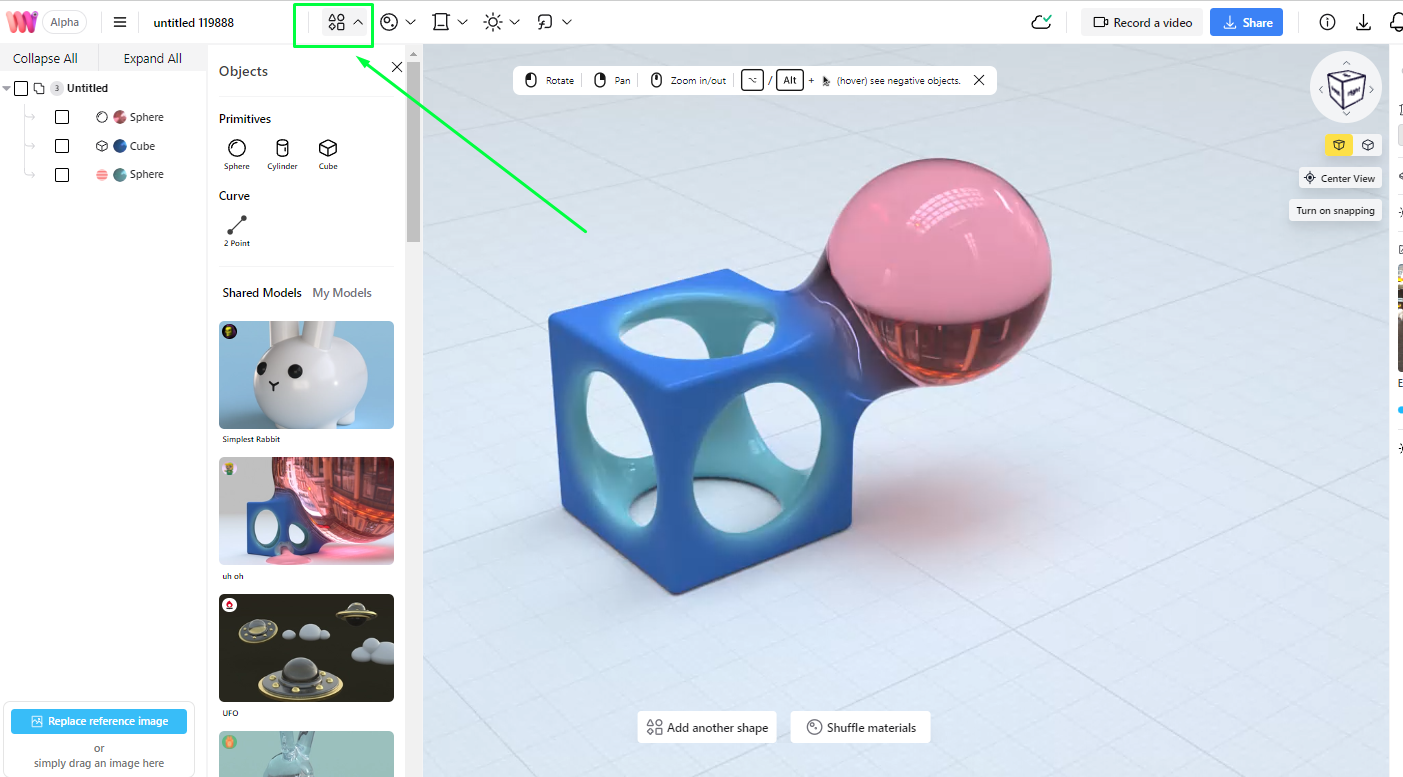Click the 3D view orientation cube
The height and width of the screenshot is (777, 1403).
[1346, 88]
